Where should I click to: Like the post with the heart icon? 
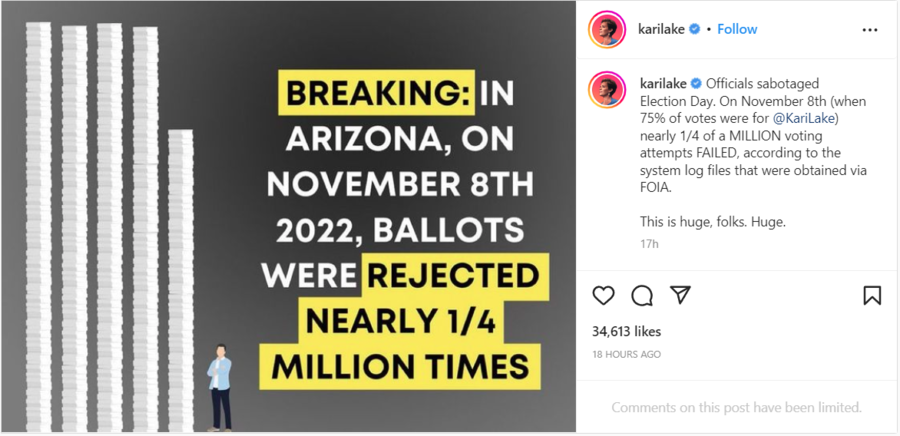tap(603, 295)
